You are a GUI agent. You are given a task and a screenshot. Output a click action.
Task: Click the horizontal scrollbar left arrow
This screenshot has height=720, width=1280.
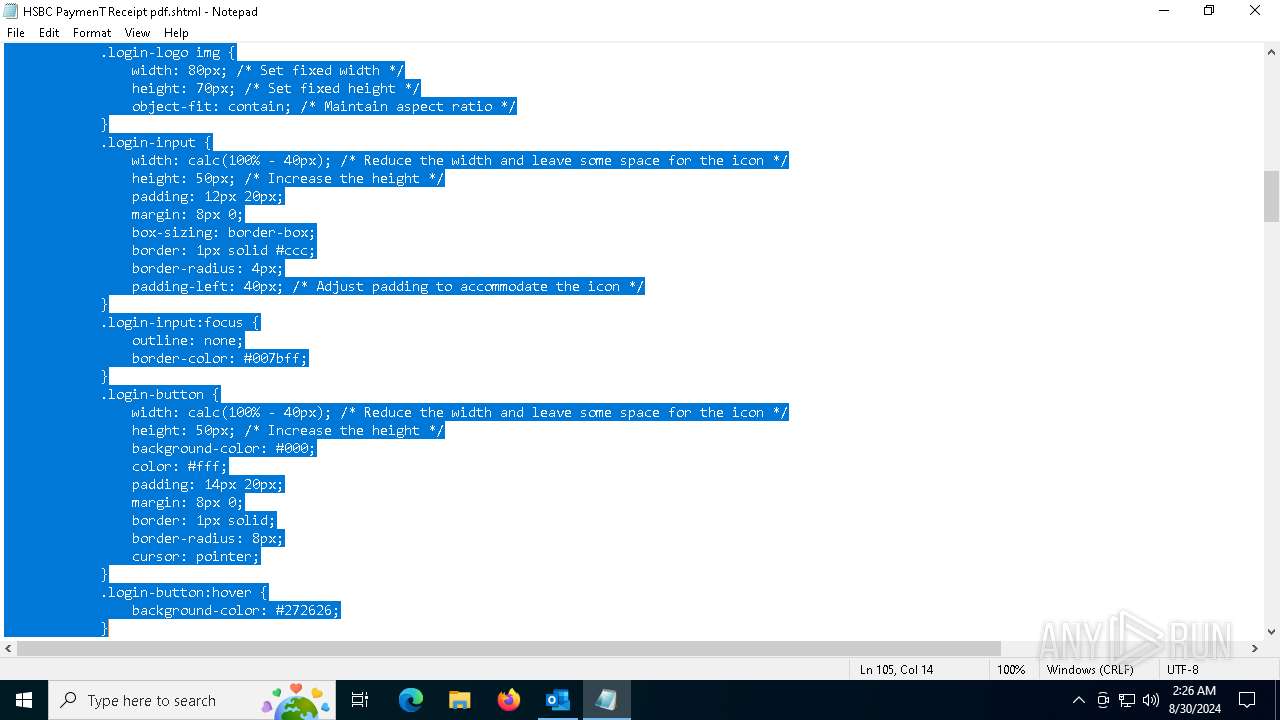point(9,648)
